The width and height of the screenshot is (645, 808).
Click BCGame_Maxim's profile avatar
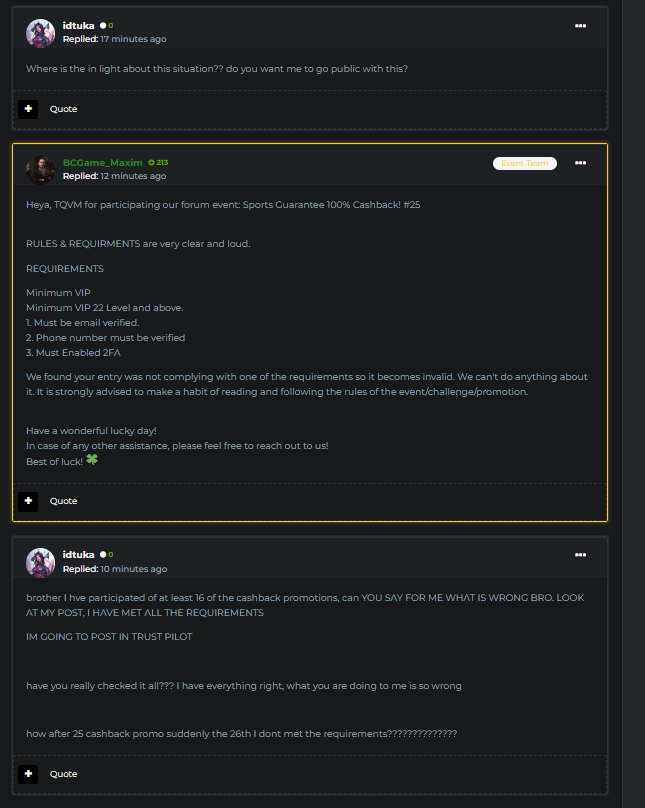[x=41, y=169]
